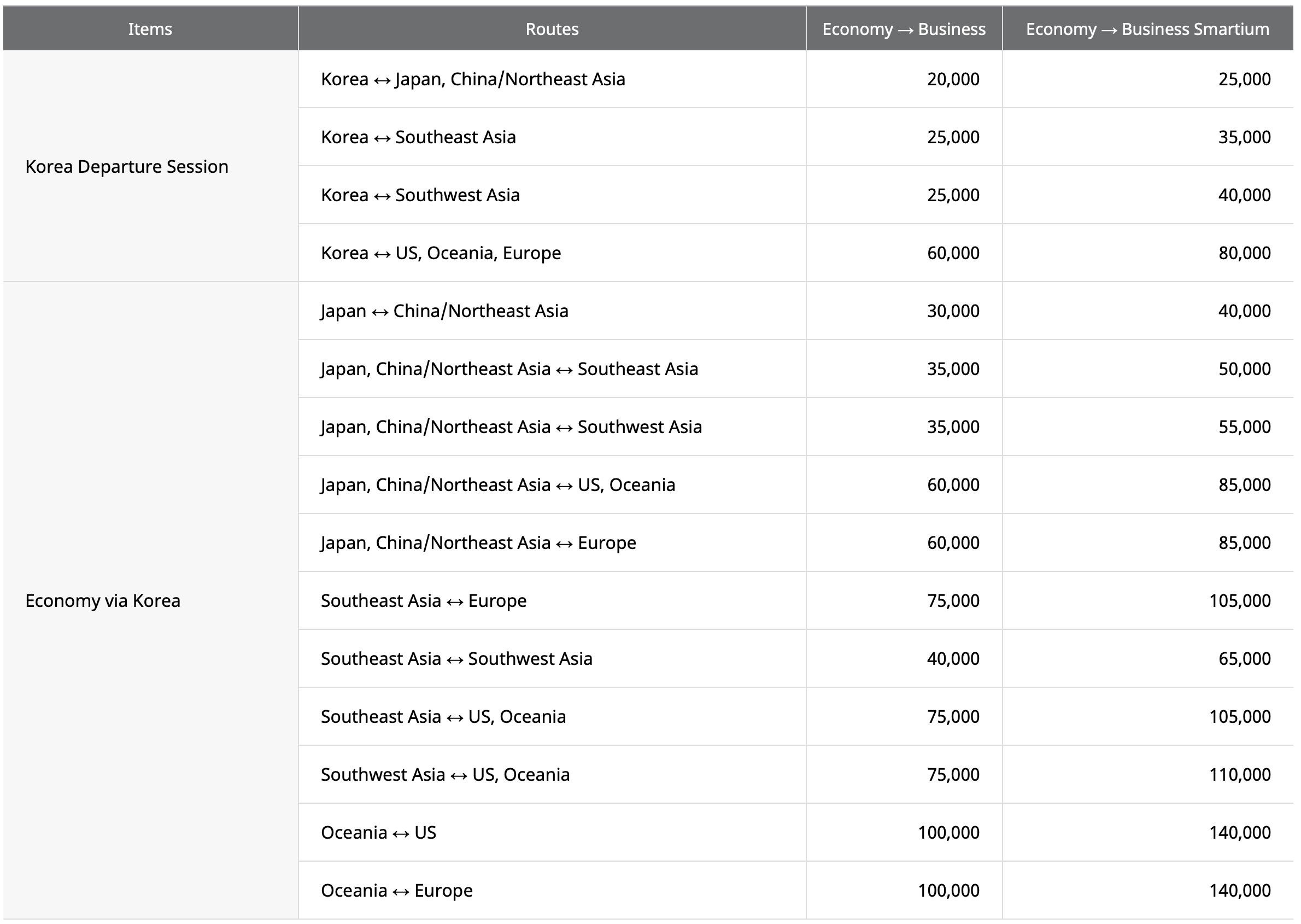Image resolution: width=1301 pixels, height=924 pixels.
Task: Select the Economy → Business column header
Action: [x=904, y=28]
